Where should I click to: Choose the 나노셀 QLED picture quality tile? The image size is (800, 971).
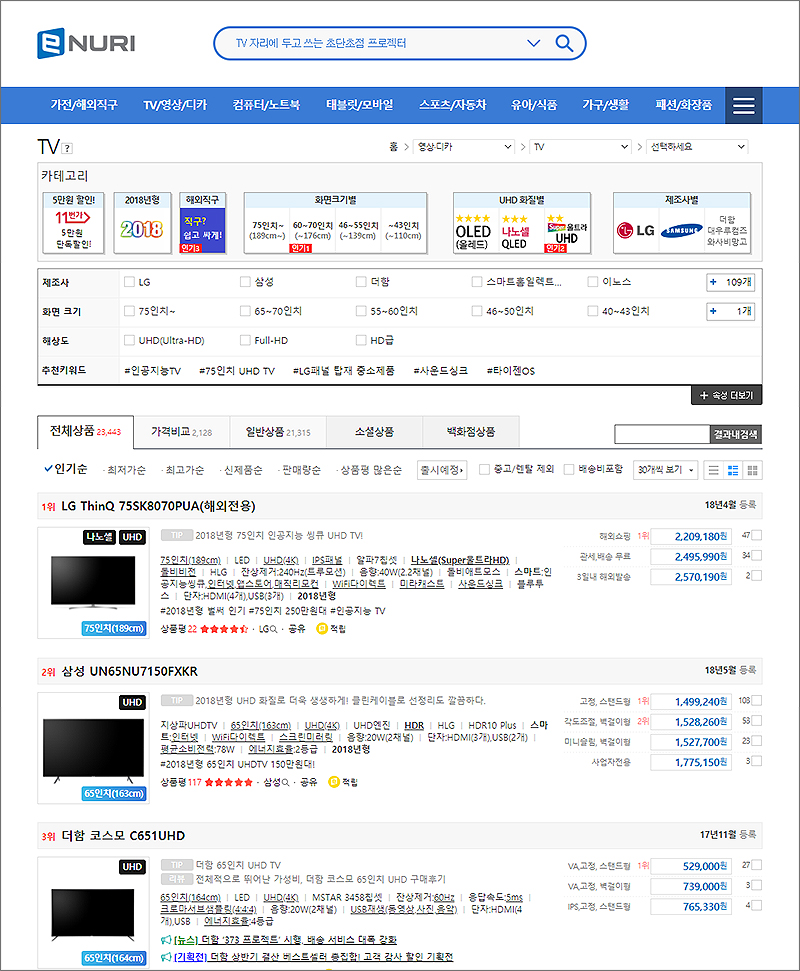click(x=515, y=231)
